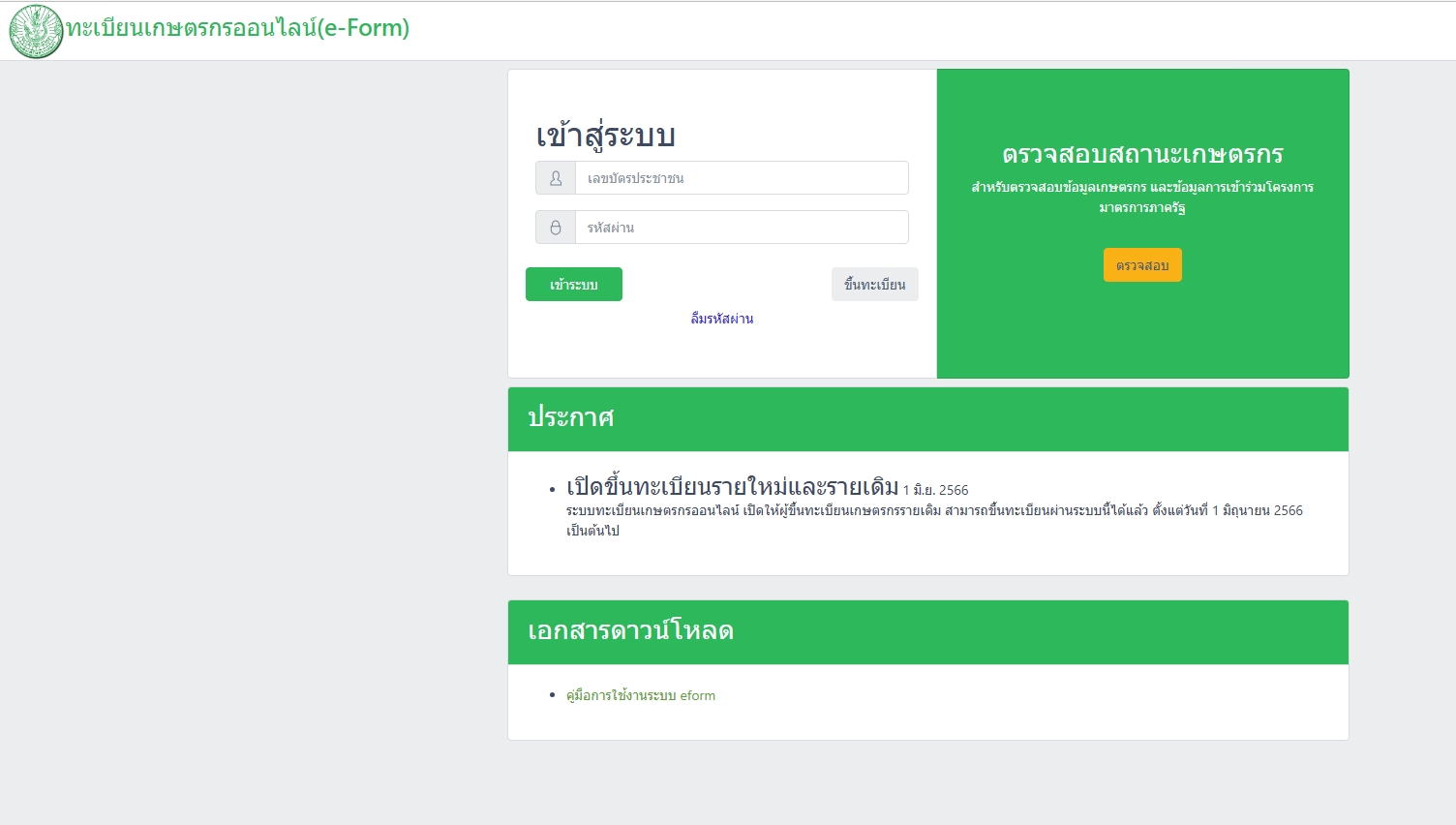
Task: Focus the เลขบัตรประชาชน input field
Action: tap(742, 178)
